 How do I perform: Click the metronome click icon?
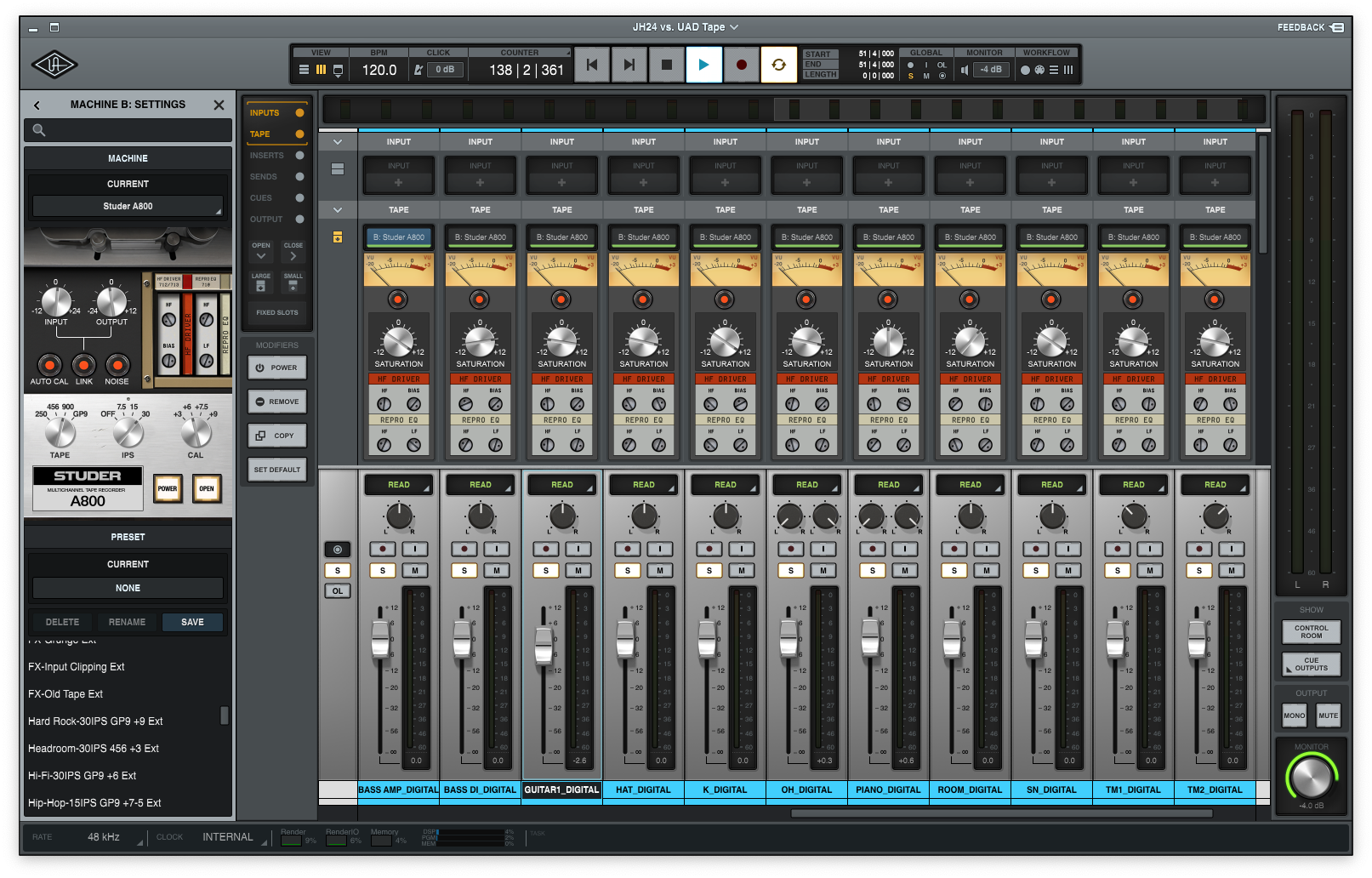[418, 70]
